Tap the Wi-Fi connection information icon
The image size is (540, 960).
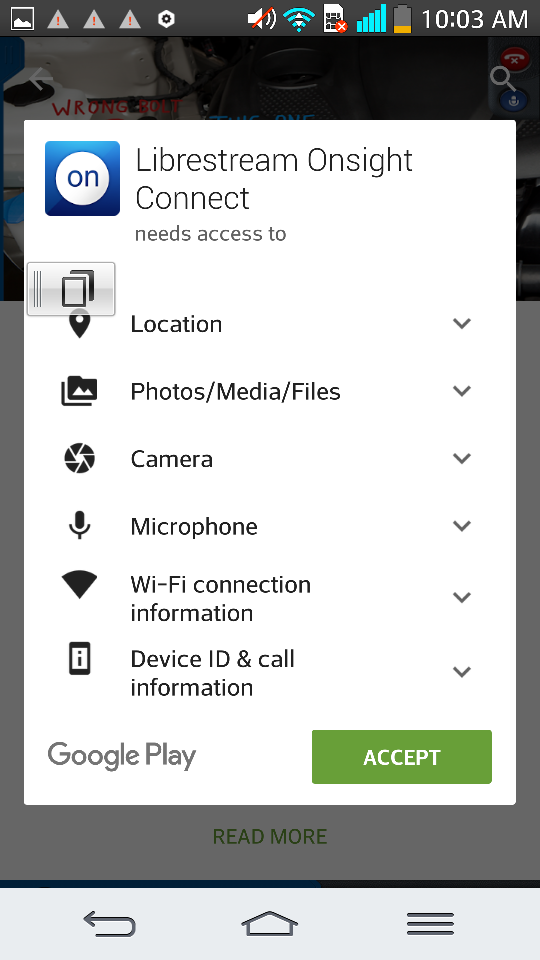pyautogui.click(x=80, y=585)
